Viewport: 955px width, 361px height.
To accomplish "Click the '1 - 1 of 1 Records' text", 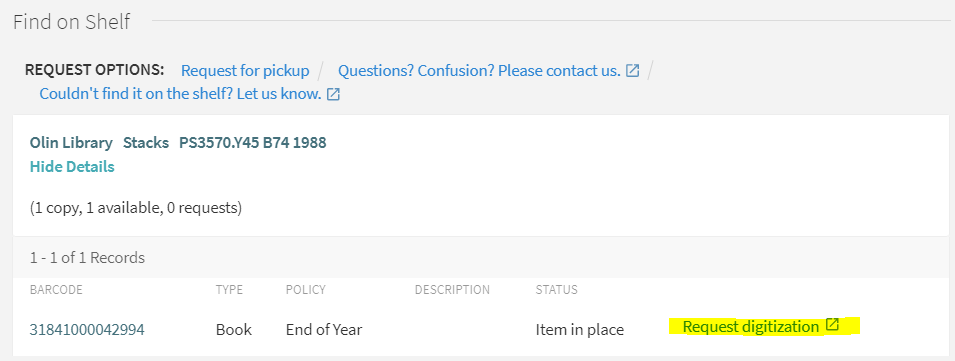I will coord(87,258).
